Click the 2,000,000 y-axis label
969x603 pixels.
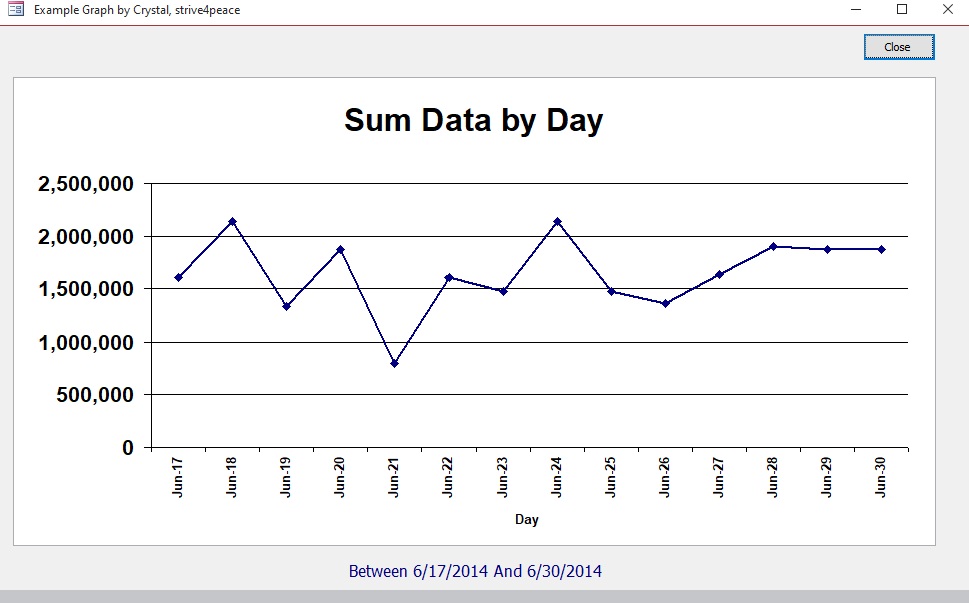86,237
